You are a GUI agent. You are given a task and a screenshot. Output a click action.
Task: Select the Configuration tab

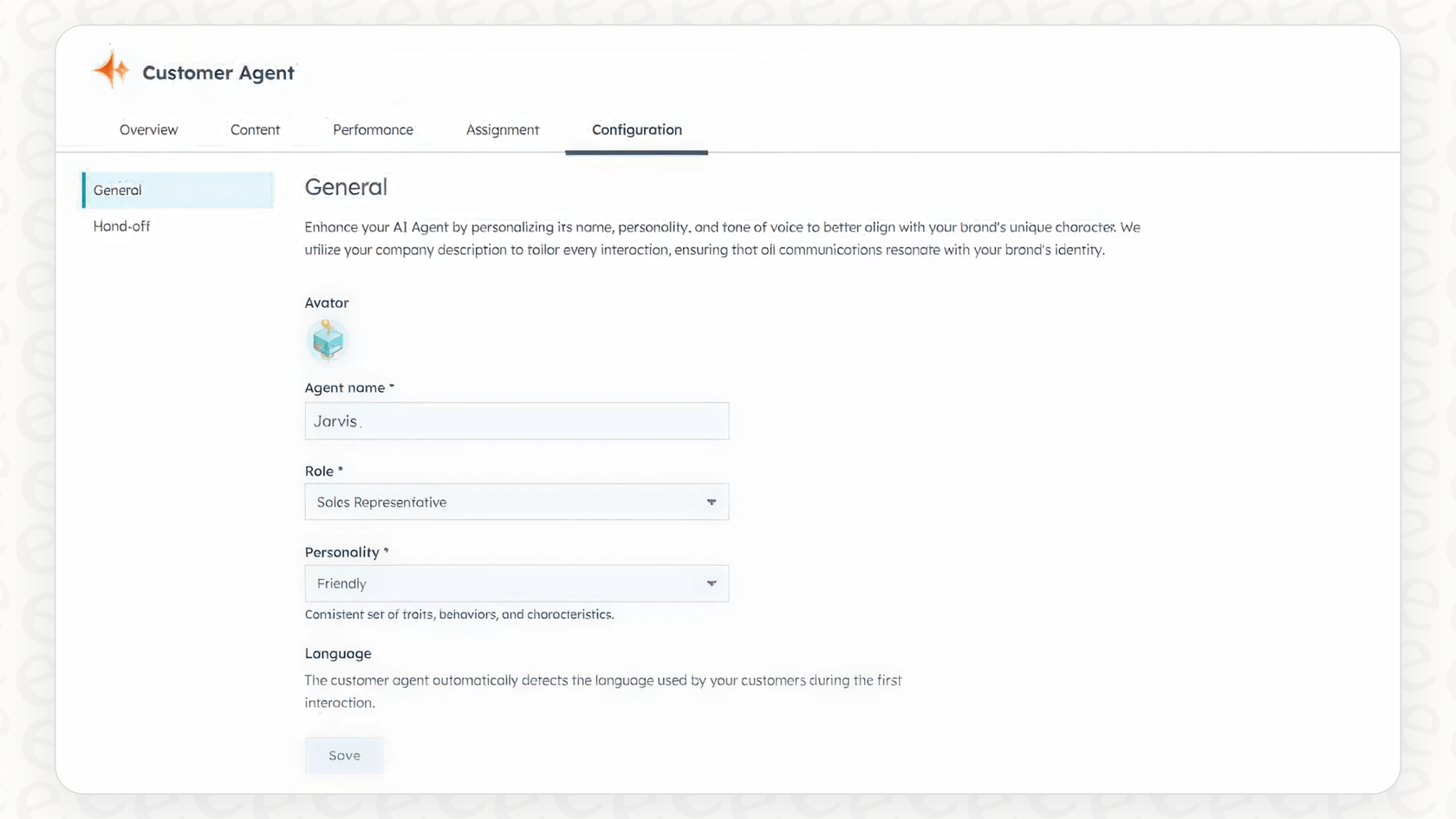pos(636,129)
